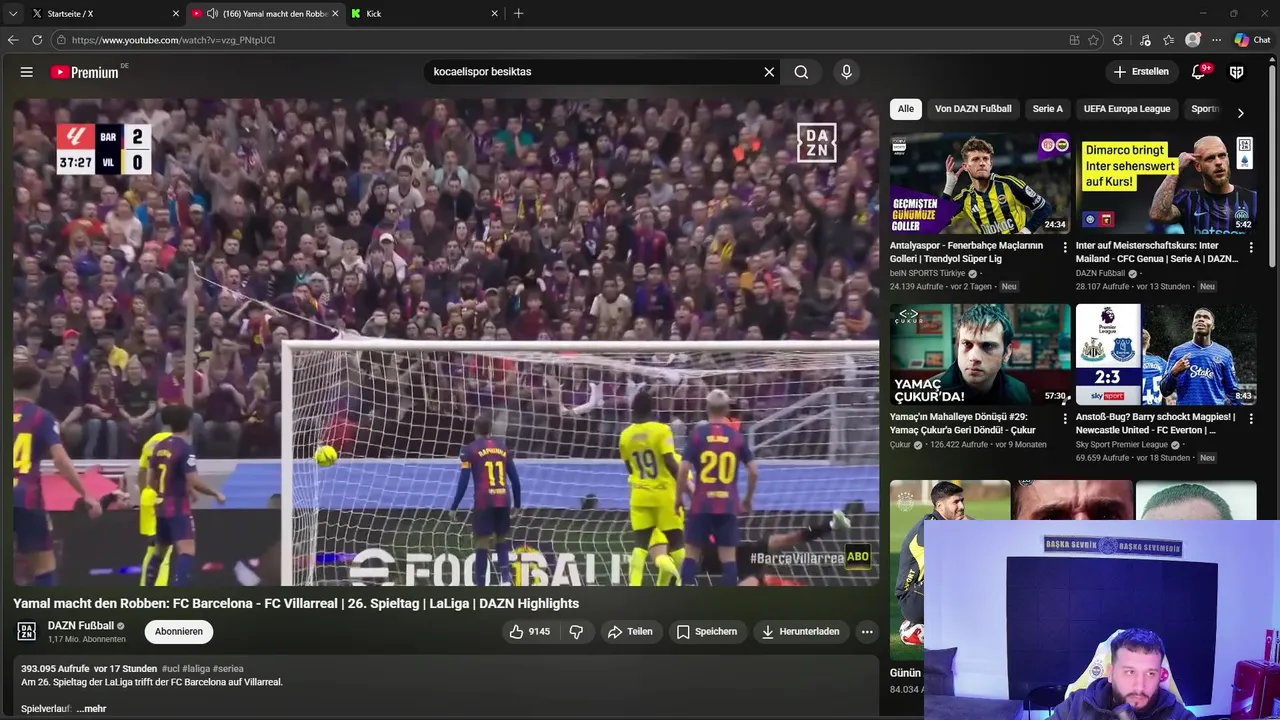Open the favorites list icon
The width and height of the screenshot is (1280, 720).
coord(1168,40)
